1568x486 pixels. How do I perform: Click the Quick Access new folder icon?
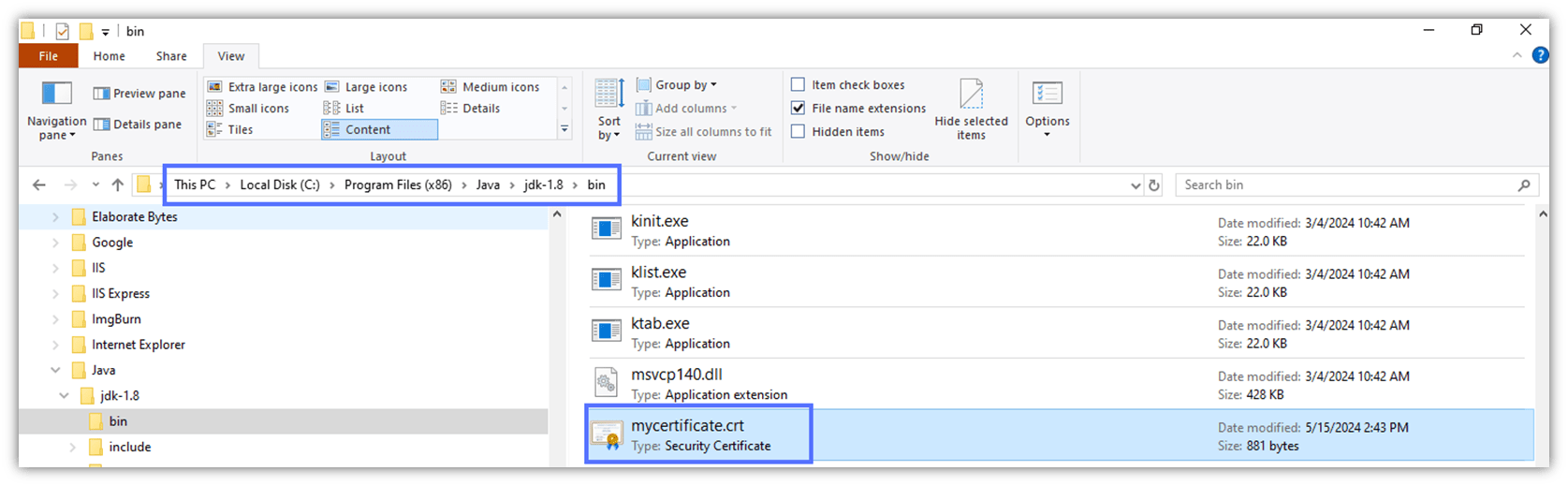tap(86, 32)
